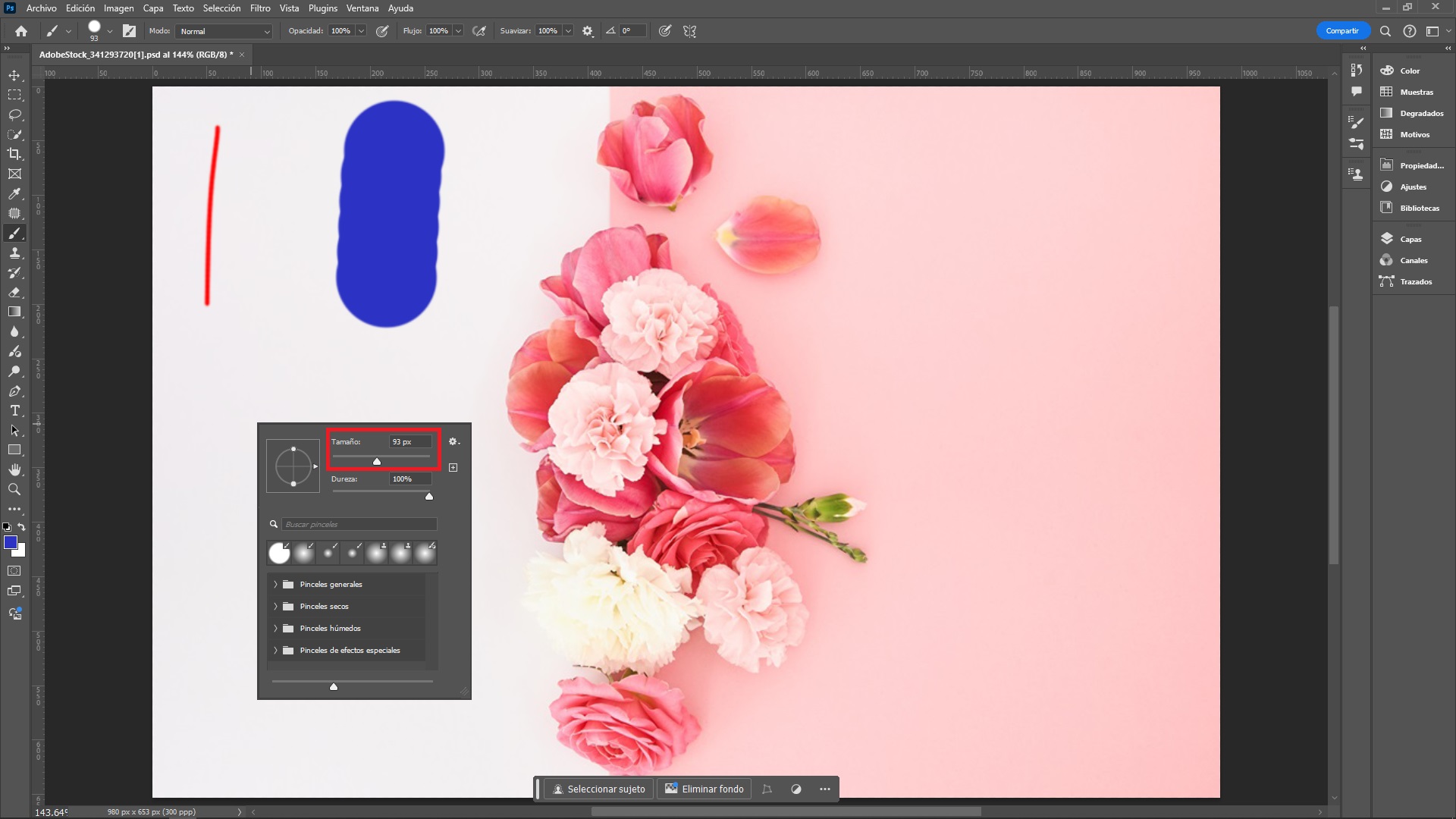Click Seleccionar sujeto button
Image resolution: width=1456 pixels, height=819 pixels.
[599, 789]
